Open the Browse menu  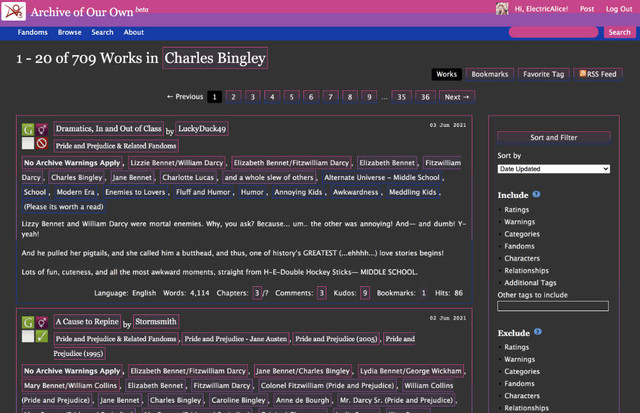tap(69, 32)
